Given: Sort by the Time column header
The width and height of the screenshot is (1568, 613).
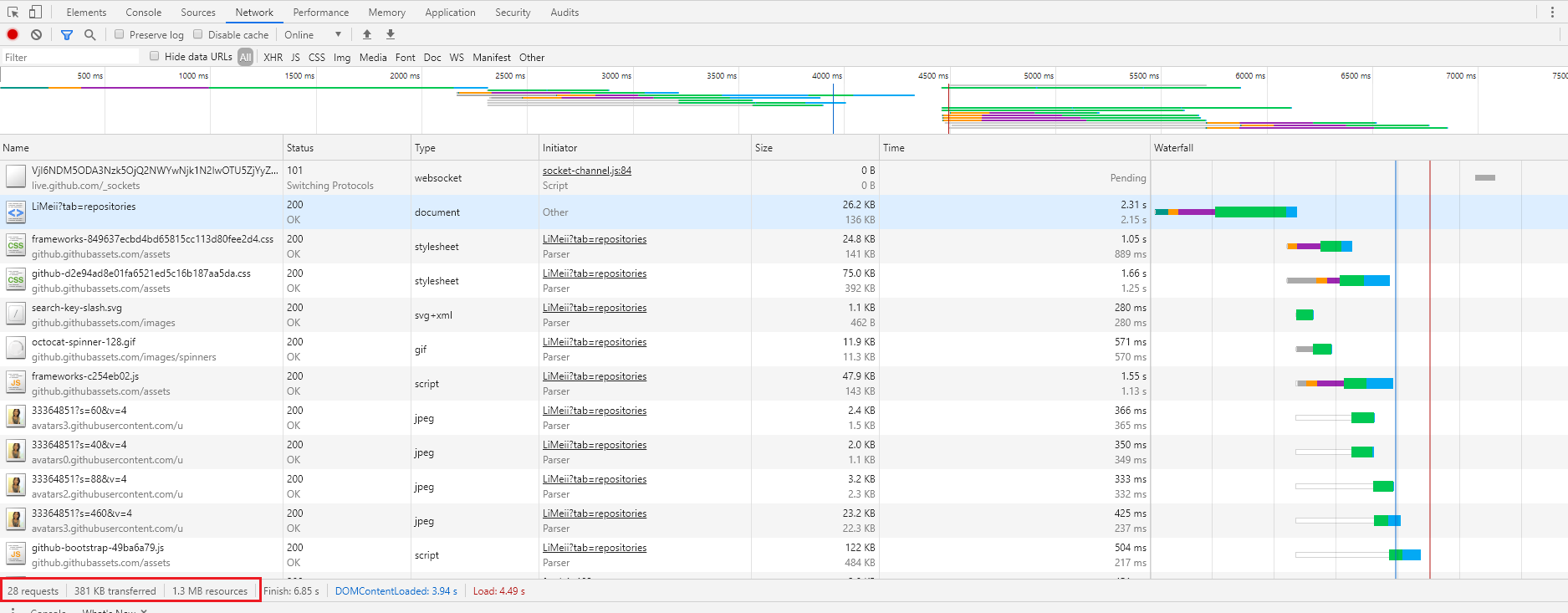Looking at the screenshot, I should [1015, 147].
